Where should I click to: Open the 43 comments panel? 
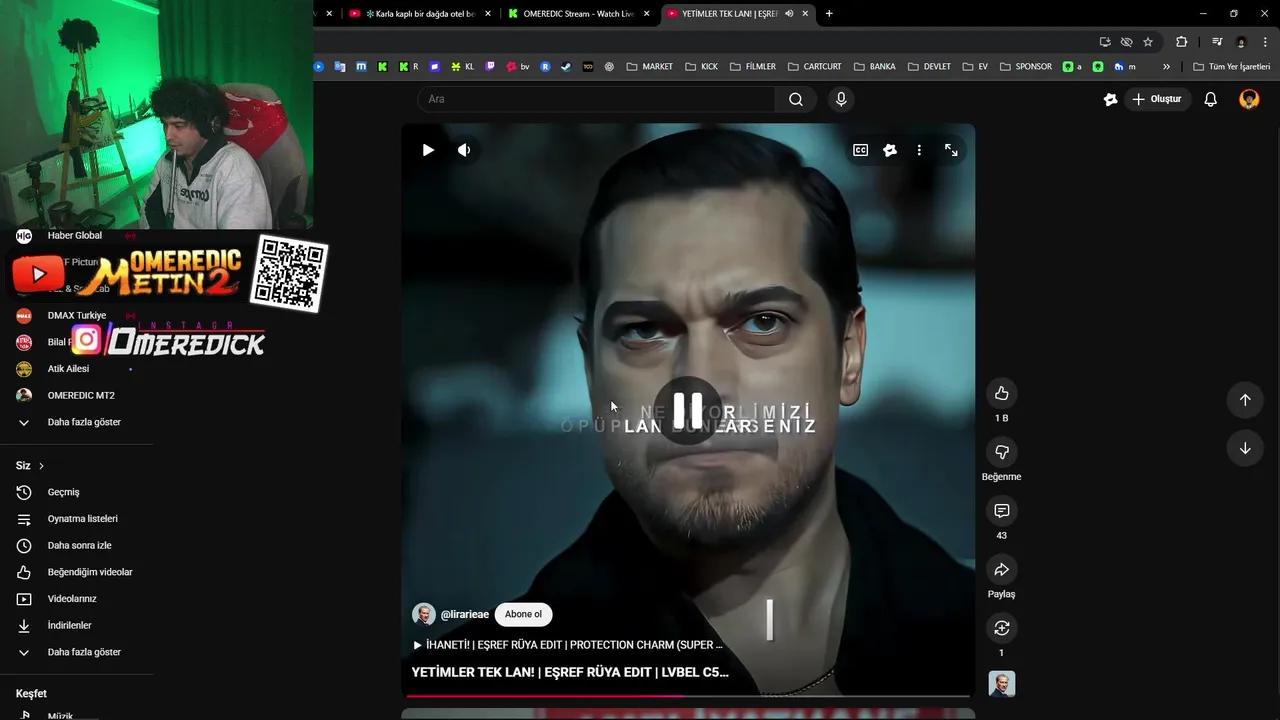(x=1001, y=511)
